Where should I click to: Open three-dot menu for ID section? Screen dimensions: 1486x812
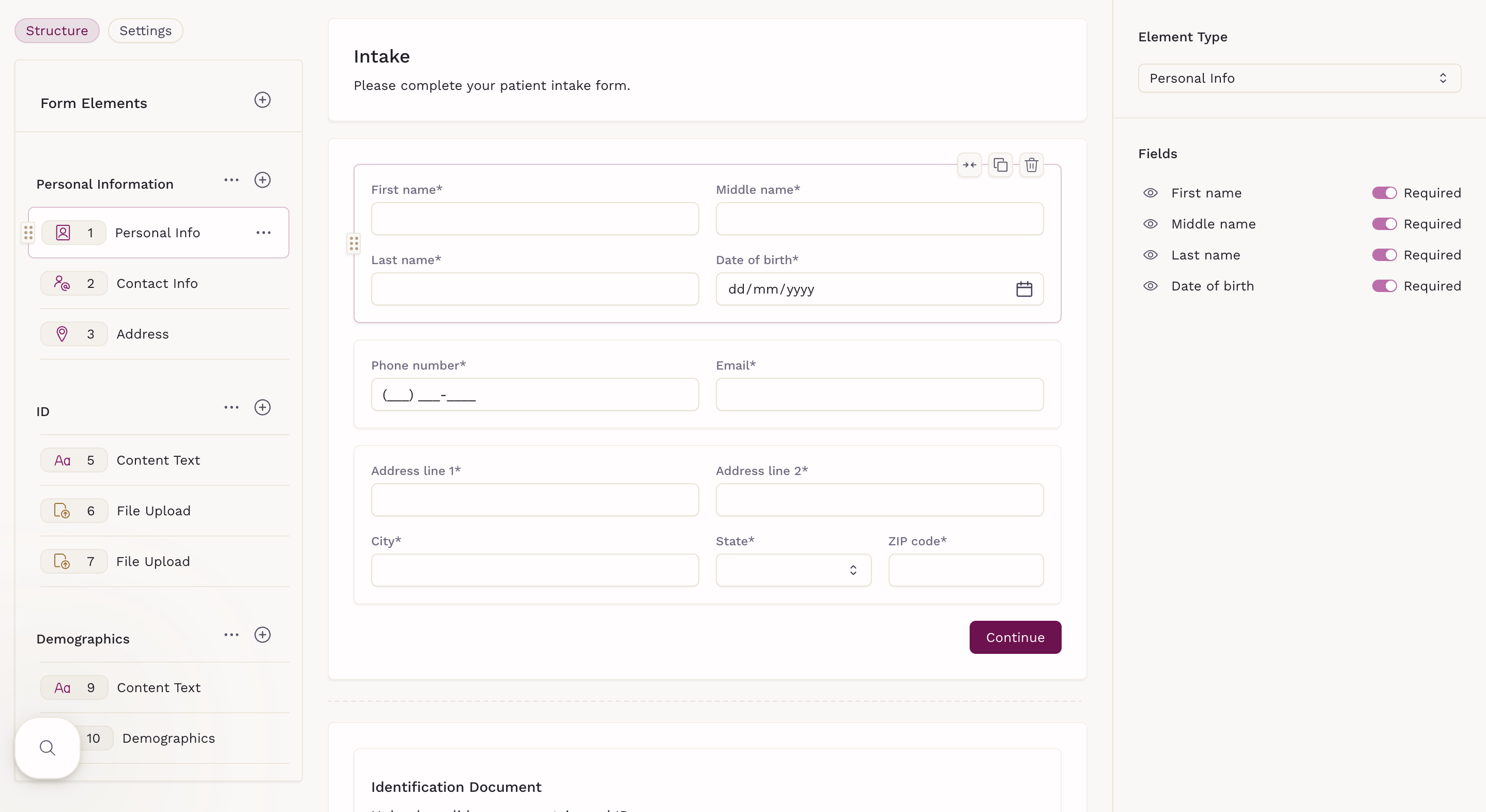pyautogui.click(x=232, y=408)
